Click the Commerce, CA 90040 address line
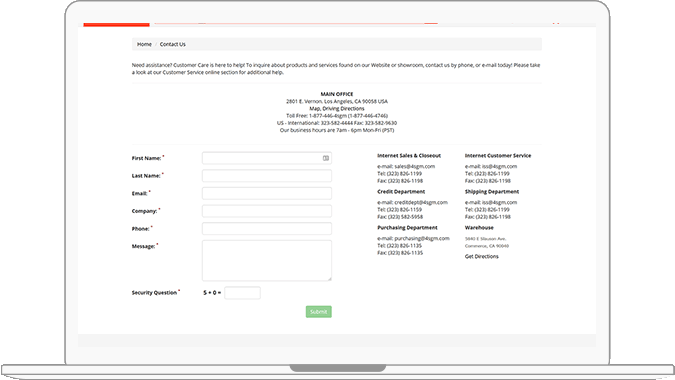 [487, 246]
